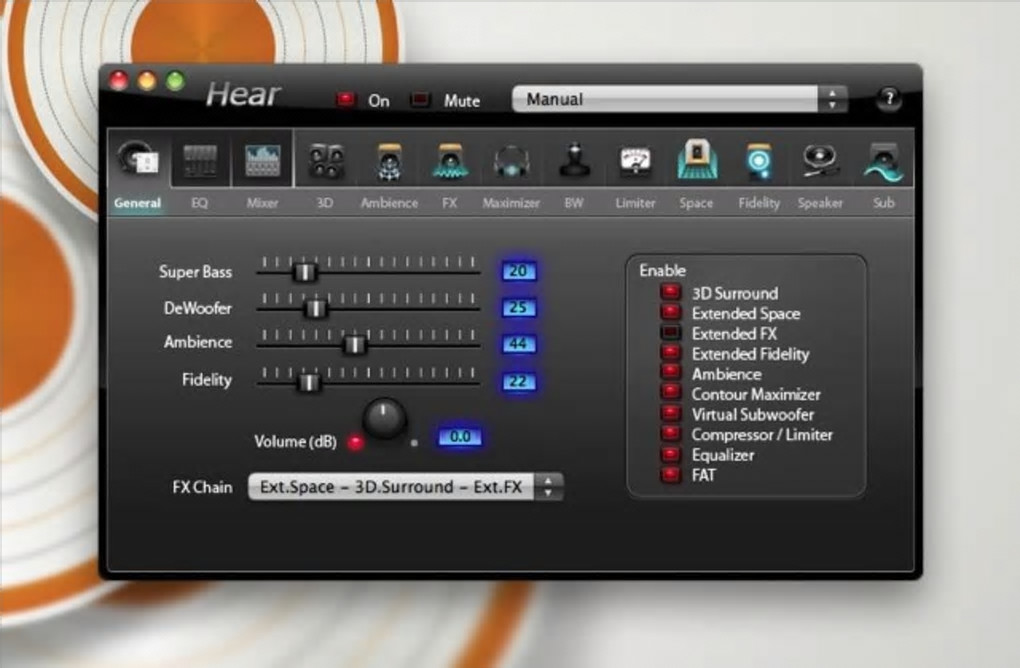1020x668 pixels.
Task: Toggle the On power indicator
Action: [345, 100]
